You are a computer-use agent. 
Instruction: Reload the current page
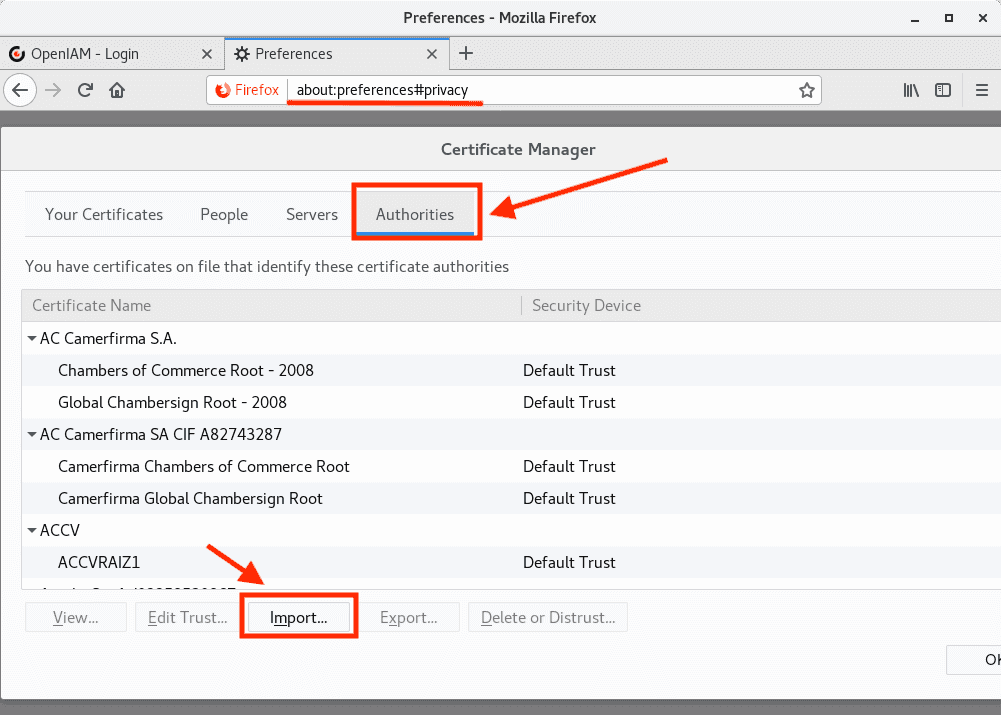point(86,90)
